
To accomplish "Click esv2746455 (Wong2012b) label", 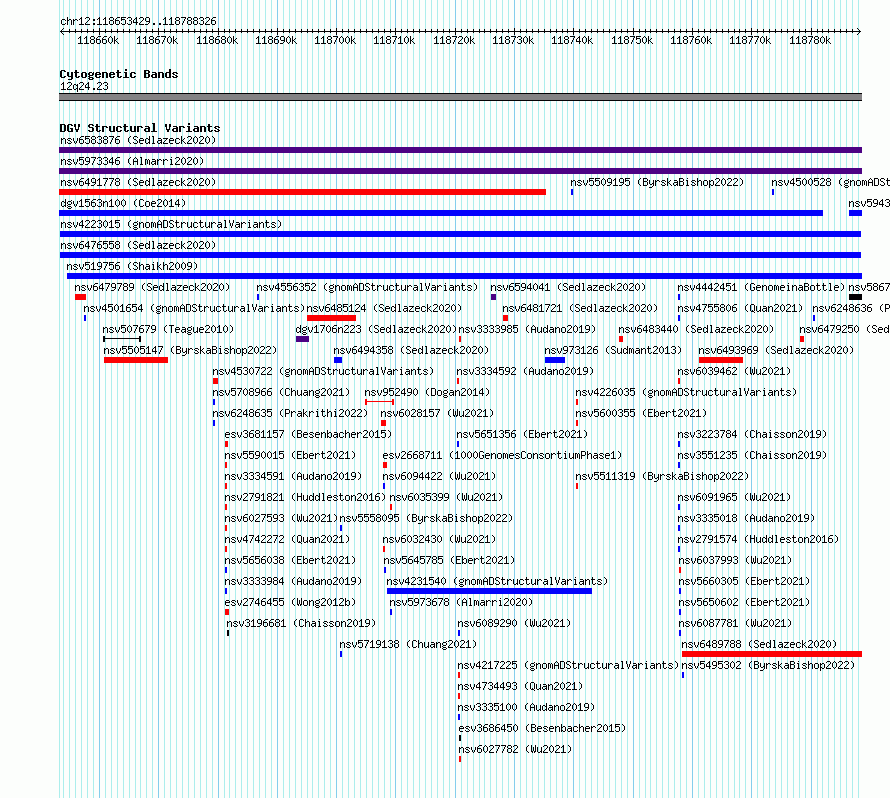I will tap(290, 602).
